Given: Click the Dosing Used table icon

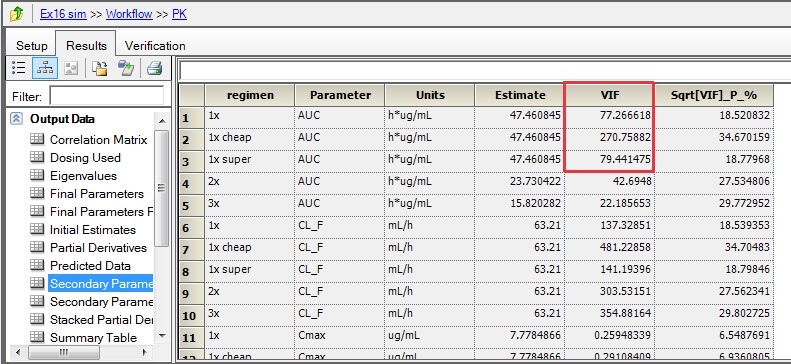Looking at the screenshot, I should tap(37, 157).
